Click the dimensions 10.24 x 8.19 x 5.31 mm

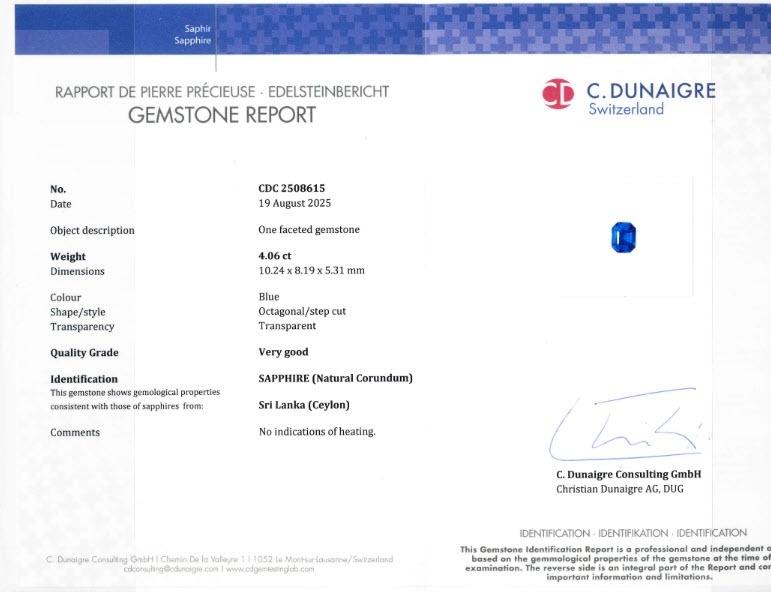pyautogui.click(x=311, y=270)
